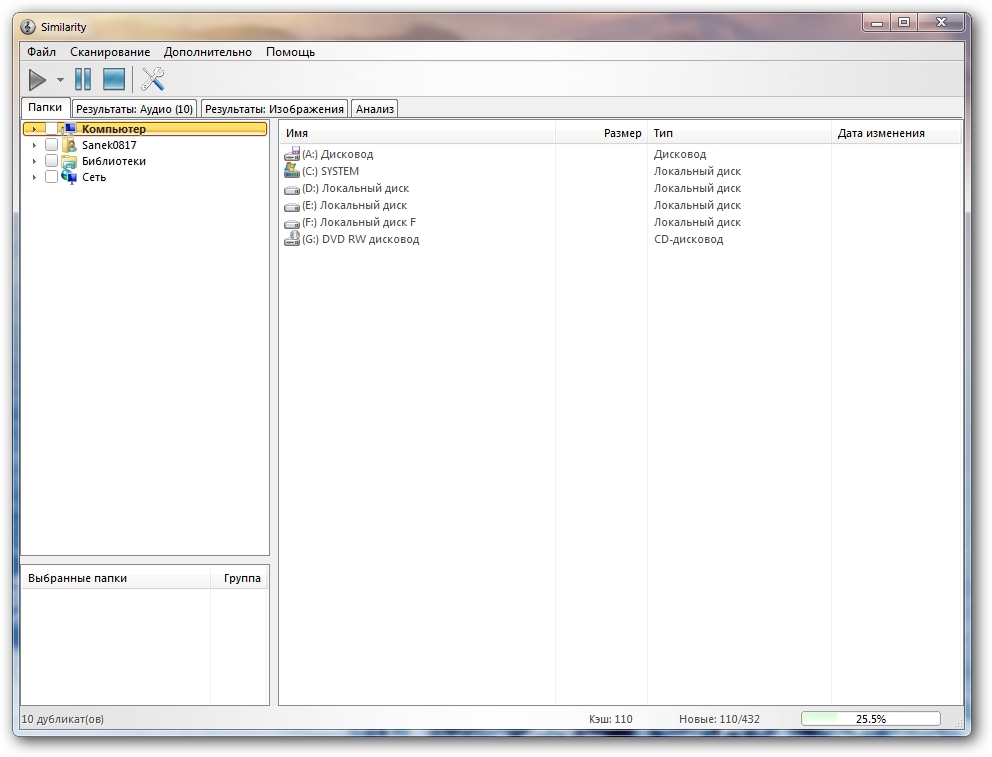Select (D:) Локальный диск row
Viewport: 992px width, 757px height.
point(355,188)
